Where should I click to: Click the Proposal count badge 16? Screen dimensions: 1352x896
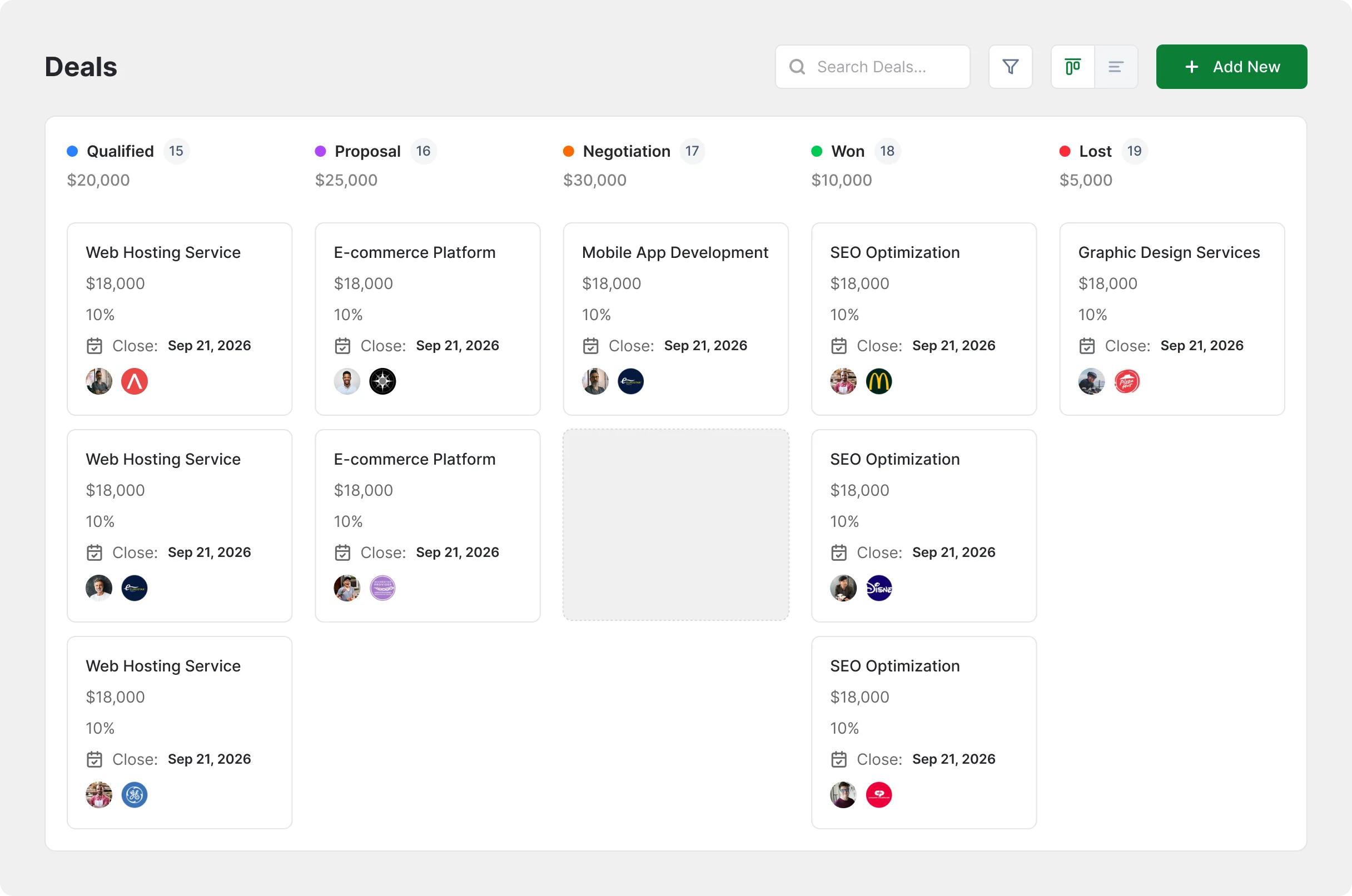(424, 151)
